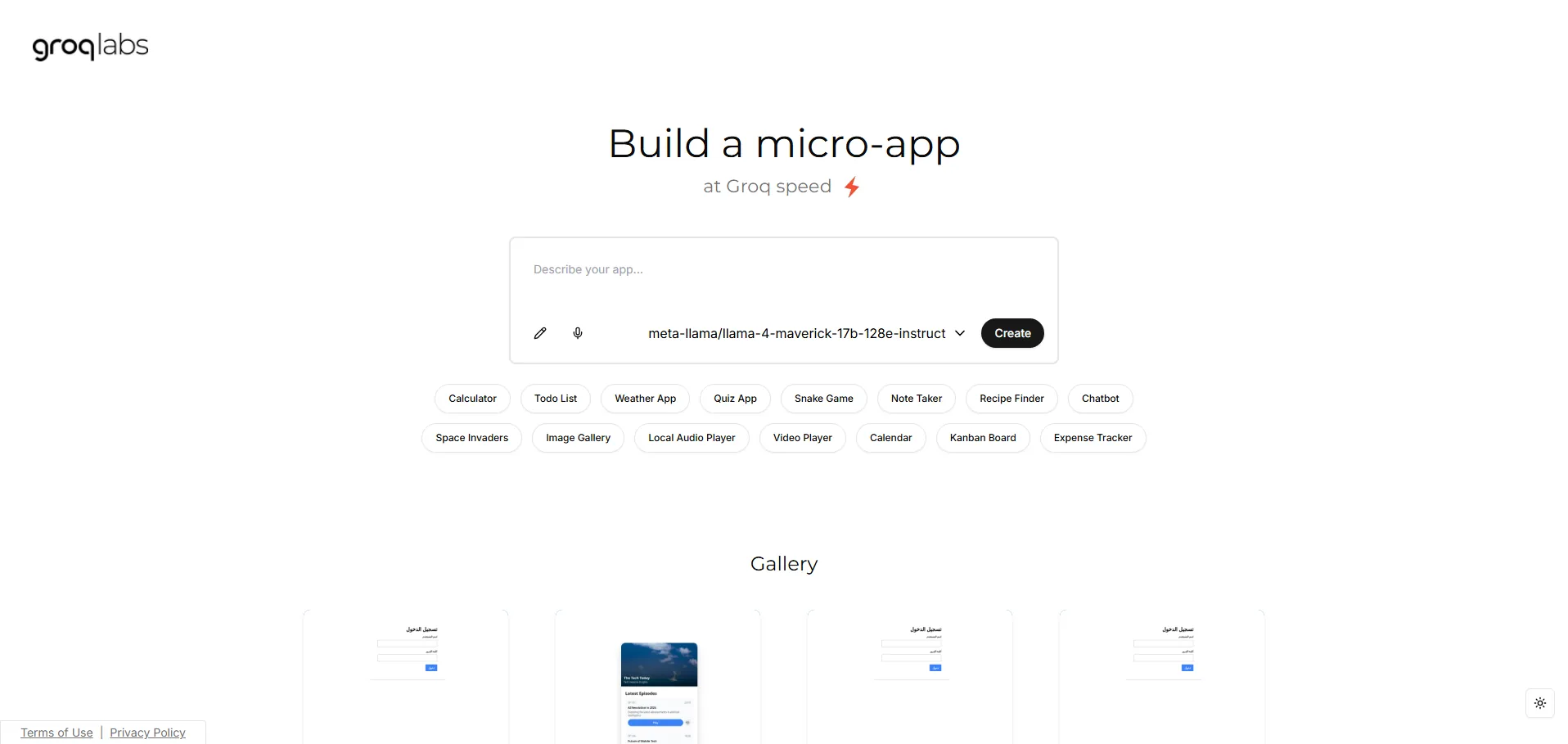1568x744 pixels.
Task: Toggle the light/dark theme sun icon
Action: 1539,703
